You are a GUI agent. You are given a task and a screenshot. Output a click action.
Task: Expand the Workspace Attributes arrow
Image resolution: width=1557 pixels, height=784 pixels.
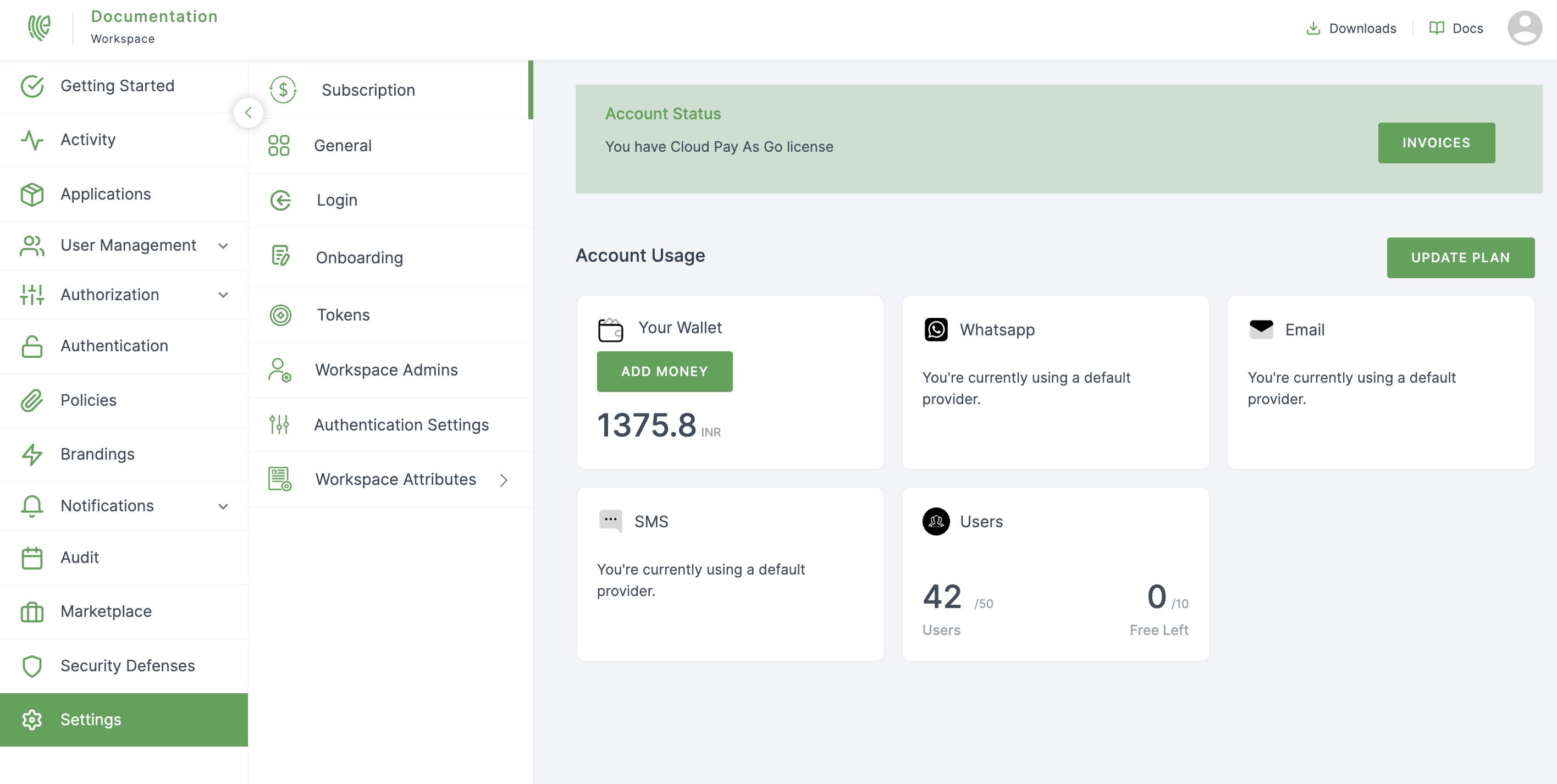pos(504,481)
